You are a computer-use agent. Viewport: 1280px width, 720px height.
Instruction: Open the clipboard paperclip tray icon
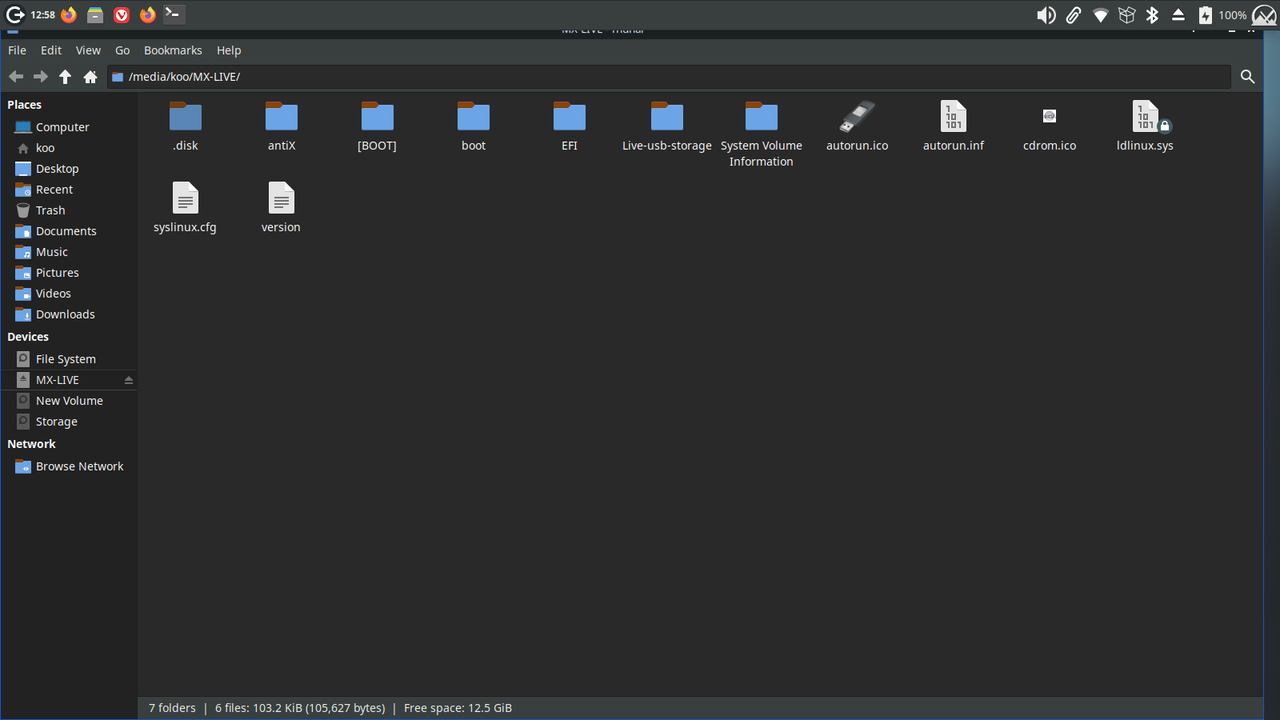tap(1073, 15)
